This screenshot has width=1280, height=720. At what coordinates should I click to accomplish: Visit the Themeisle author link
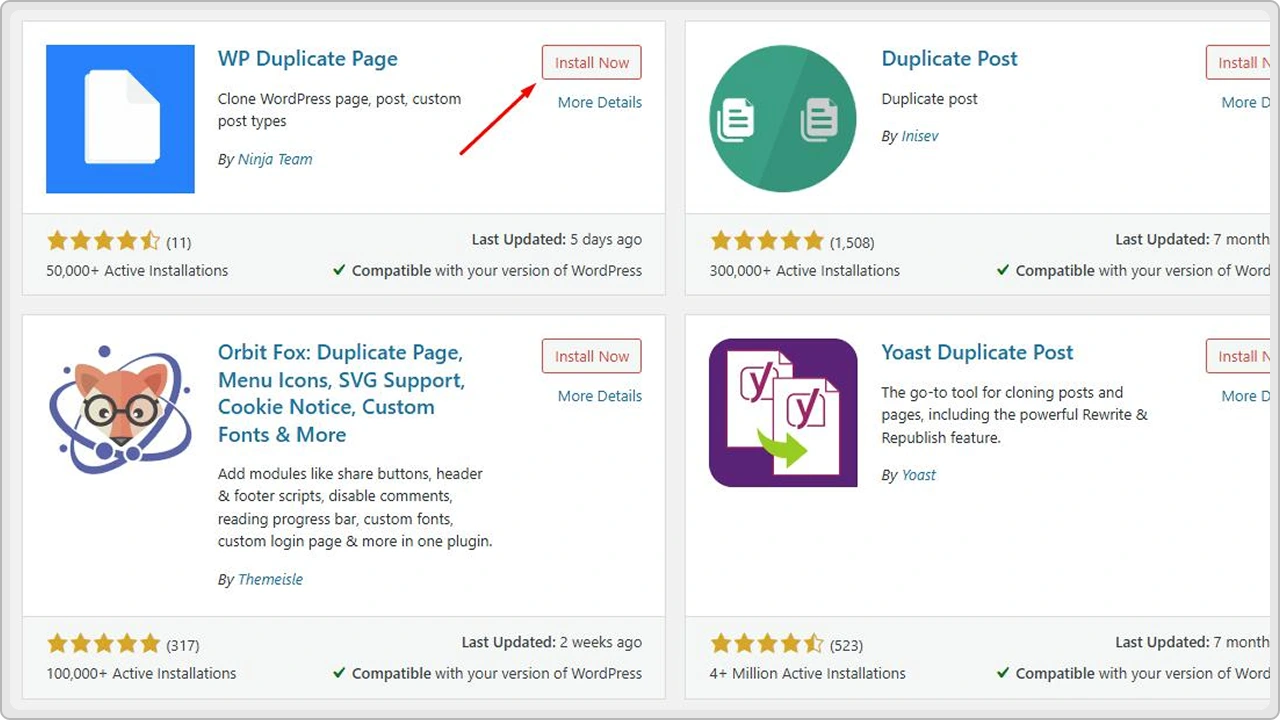(270, 579)
